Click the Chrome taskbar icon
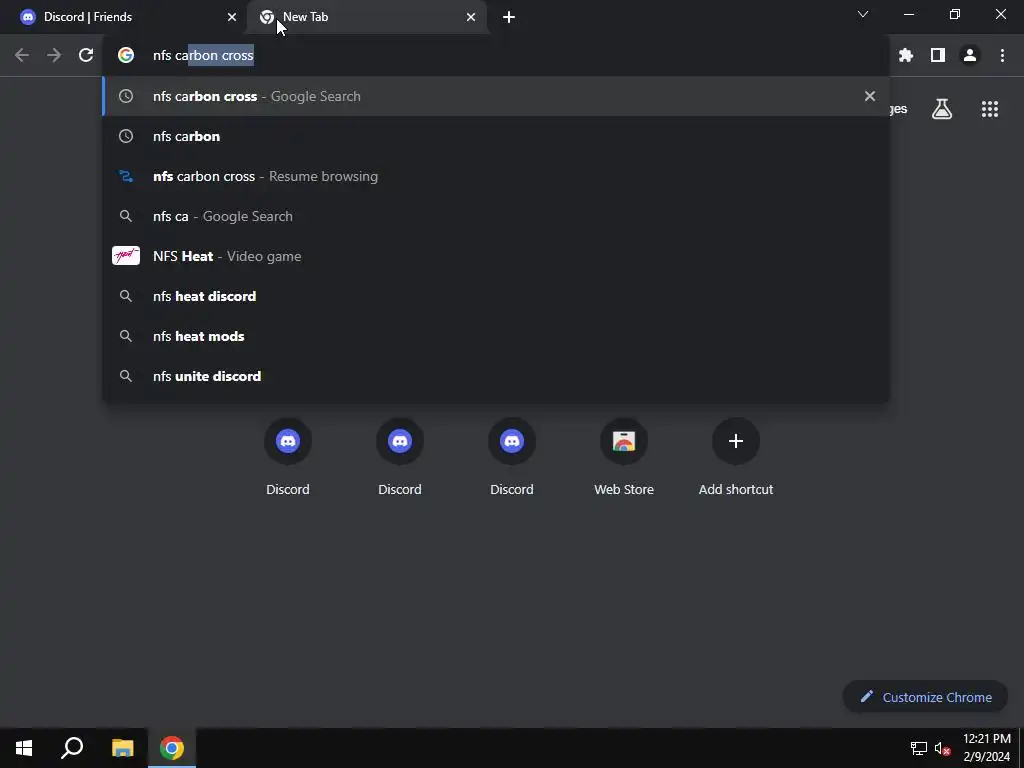The height and width of the screenshot is (768, 1024). click(x=172, y=748)
